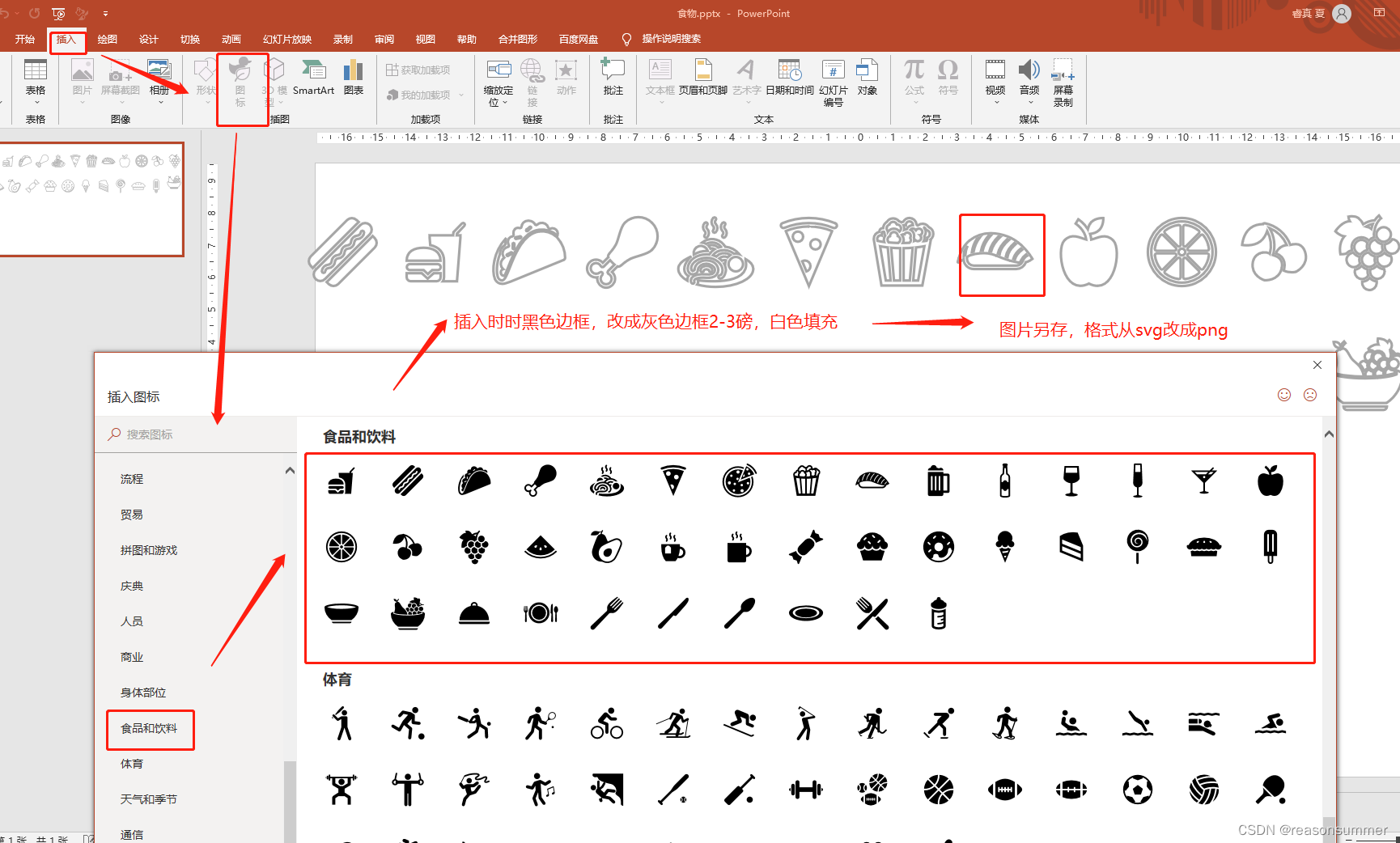Choose the 流程 icon category
This screenshot has width=1400, height=843.
tap(132, 479)
